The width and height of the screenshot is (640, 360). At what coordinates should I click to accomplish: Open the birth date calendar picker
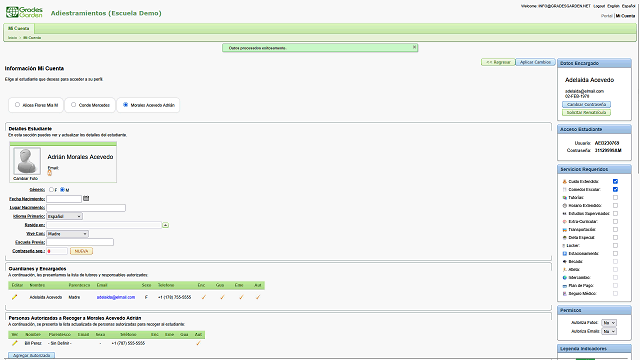(x=86, y=198)
